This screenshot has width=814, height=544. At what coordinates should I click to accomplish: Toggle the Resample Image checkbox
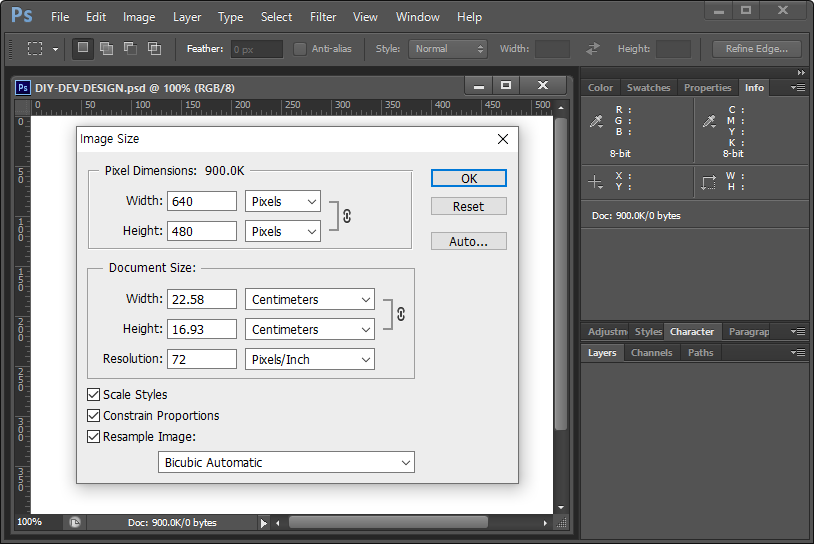click(93, 437)
